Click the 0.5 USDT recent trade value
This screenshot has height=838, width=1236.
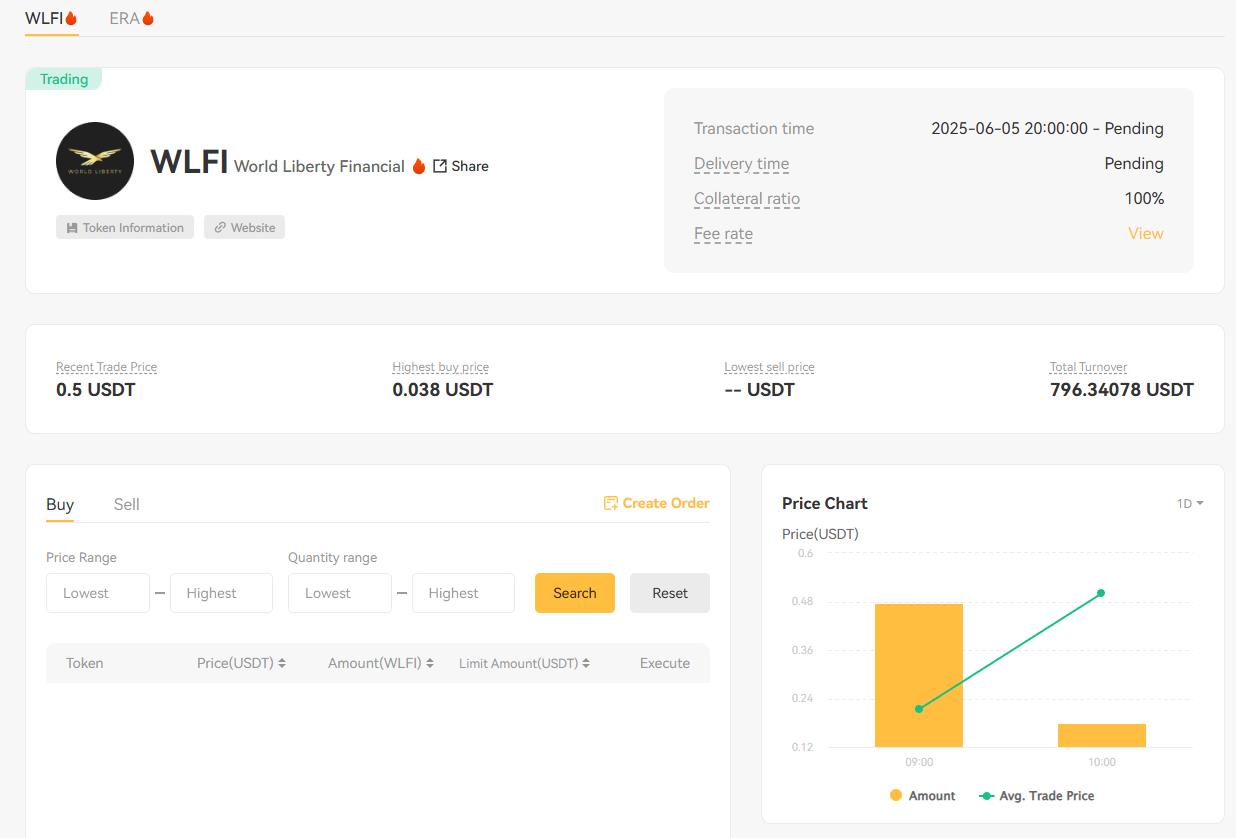coord(96,390)
